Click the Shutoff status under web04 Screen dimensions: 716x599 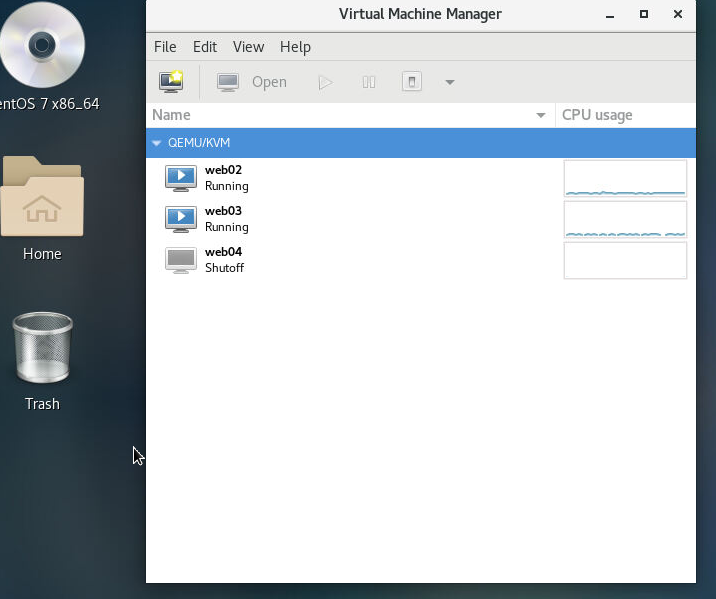224,268
